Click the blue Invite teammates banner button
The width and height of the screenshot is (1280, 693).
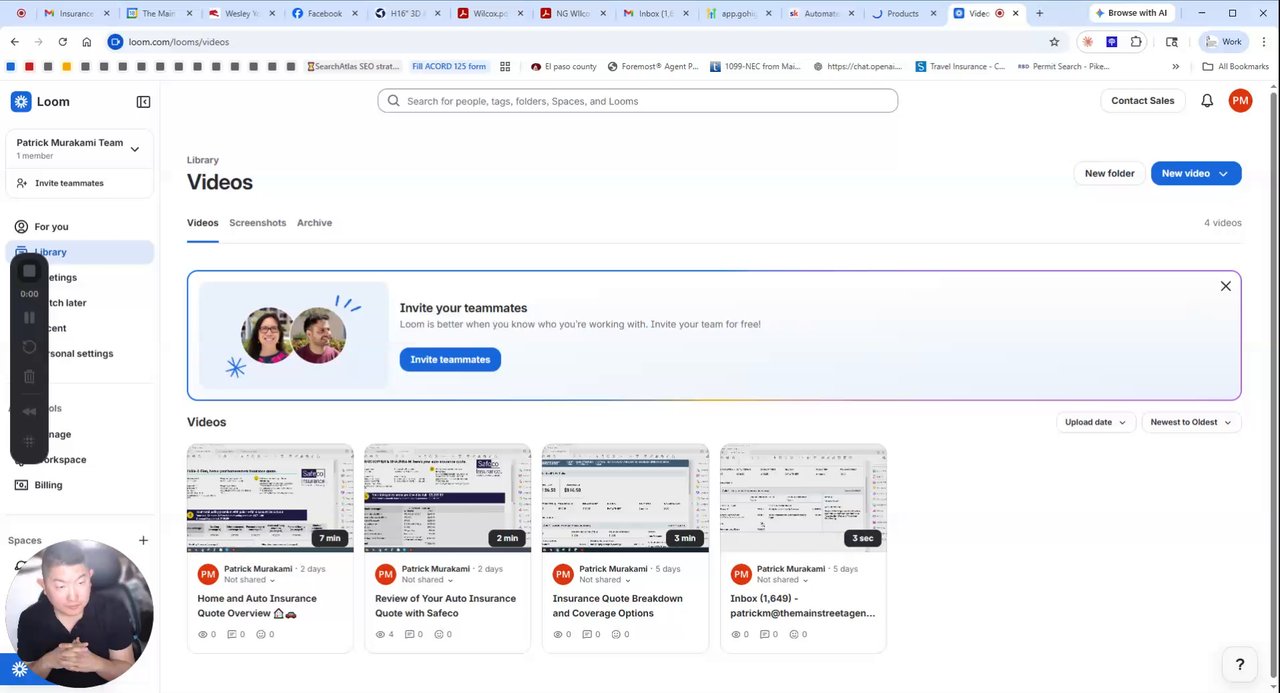[x=450, y=360]
